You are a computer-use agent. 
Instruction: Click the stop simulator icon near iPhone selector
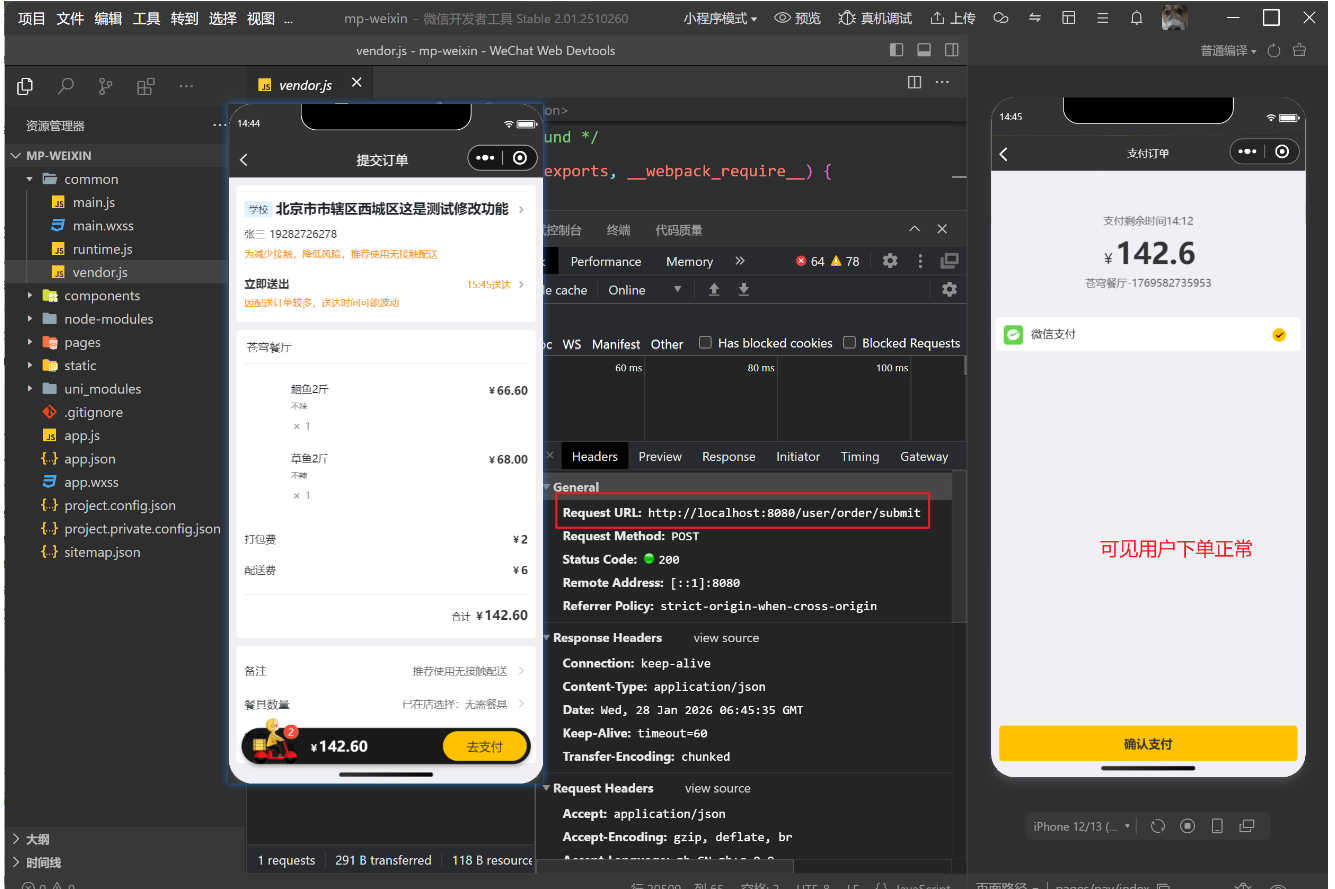1187,826
